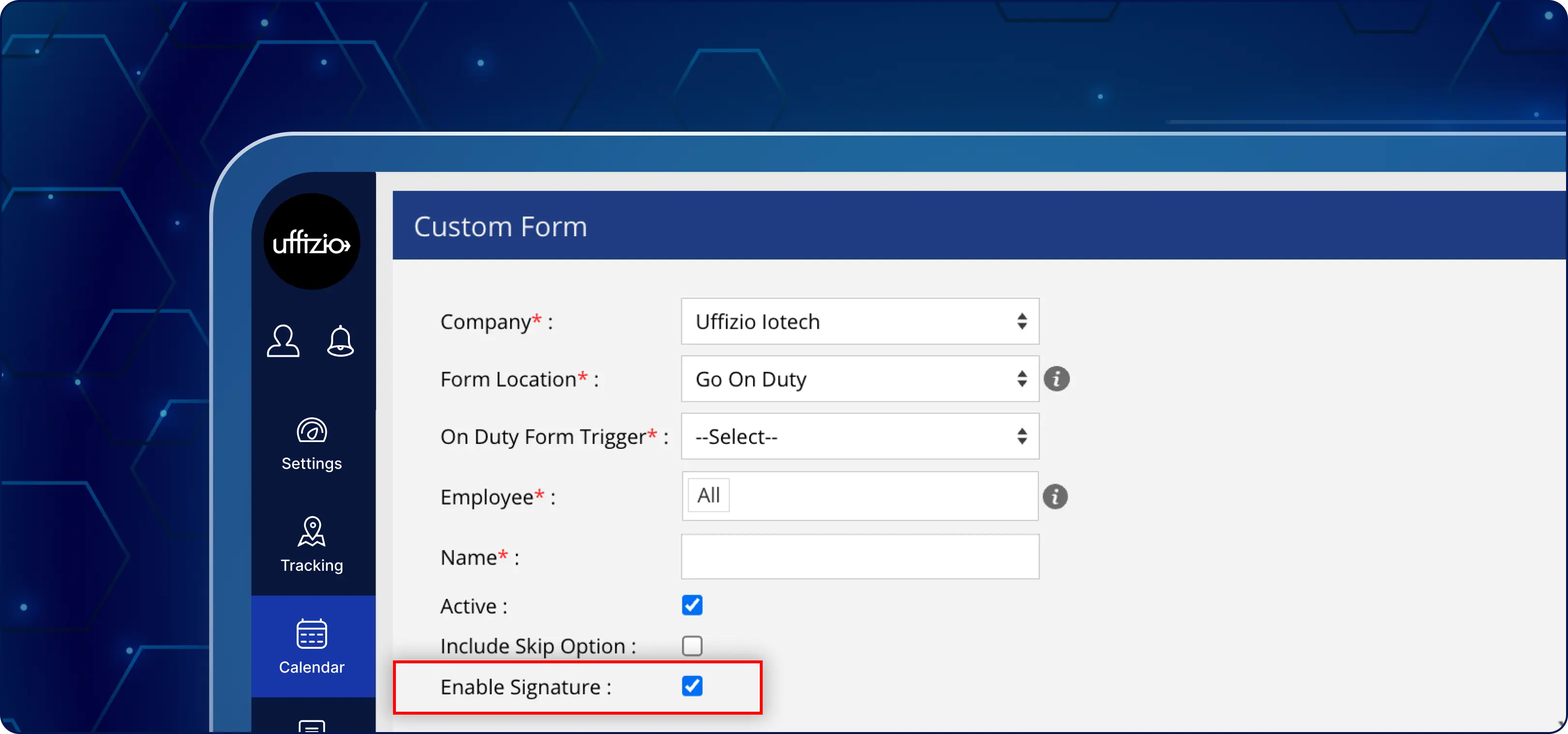This screenshot has width=1568, height=734.
Task: Select the Tracking menu label
Action: pyautogui.click(x=312, y=566)
